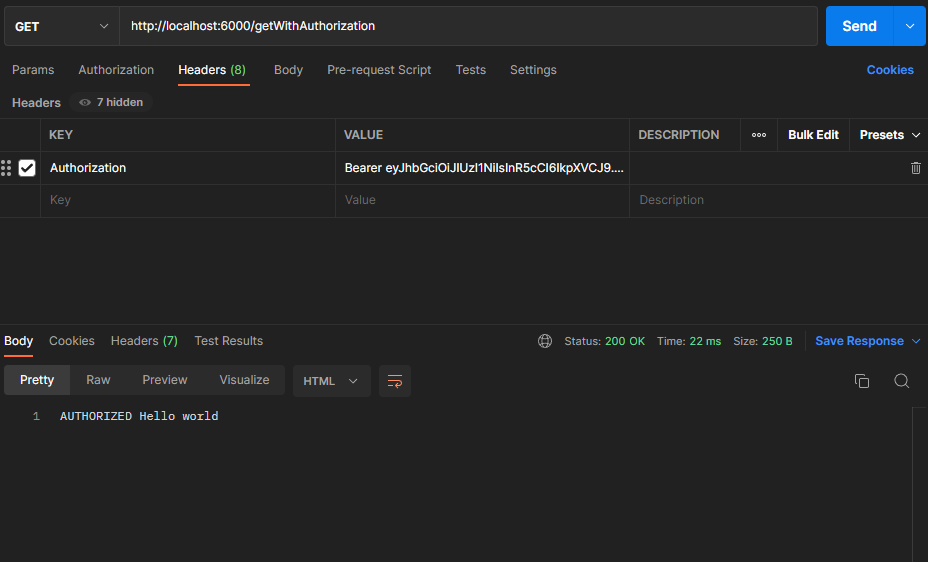
Task: Switch to Raw response view
Action: coord(98,380)
